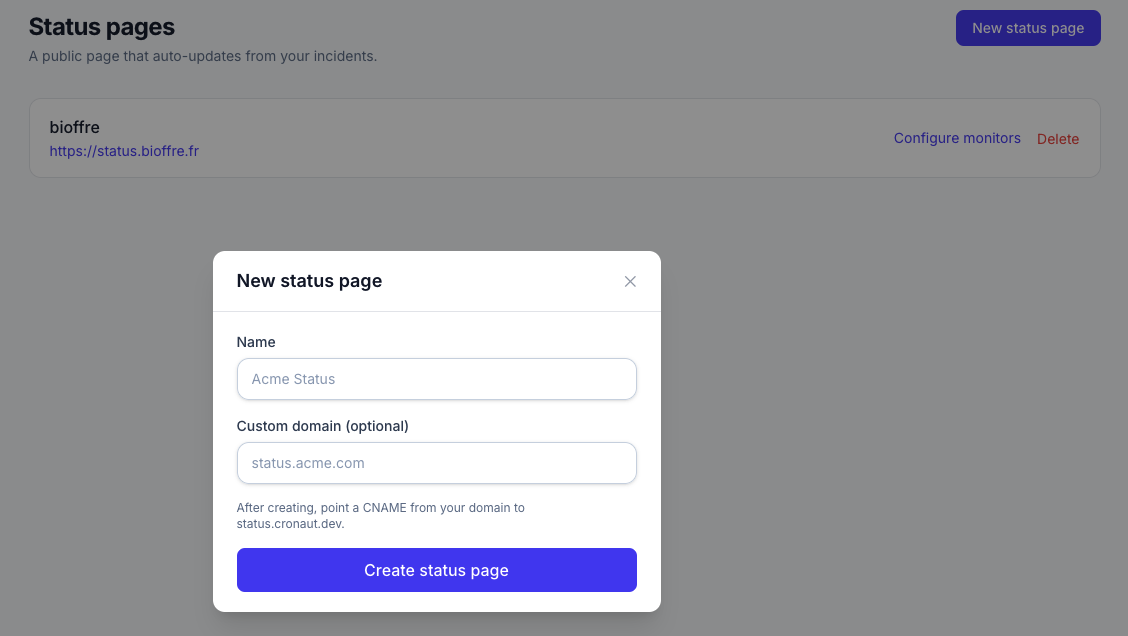The height and width of the screenshot is (636, 1128).
Task: Click the top-right New status page button
Action: (x=1028, y=28)
